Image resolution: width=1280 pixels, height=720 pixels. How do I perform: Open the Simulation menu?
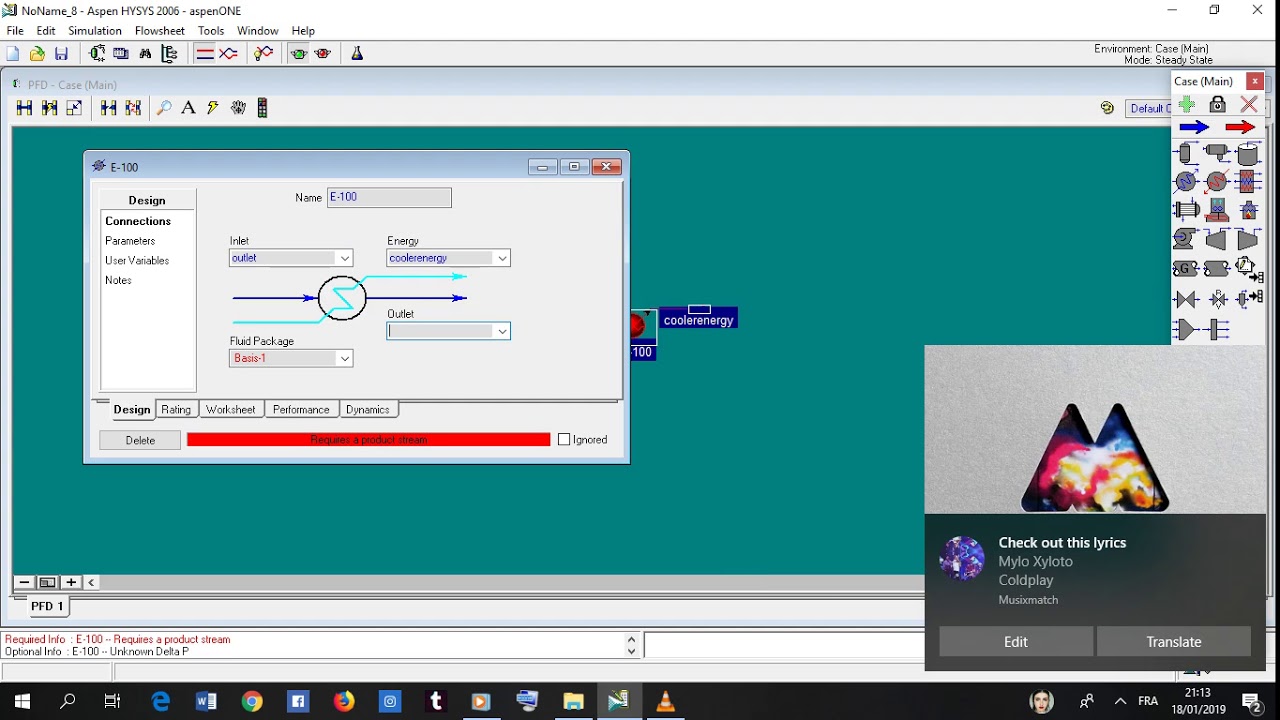[95, 31]
